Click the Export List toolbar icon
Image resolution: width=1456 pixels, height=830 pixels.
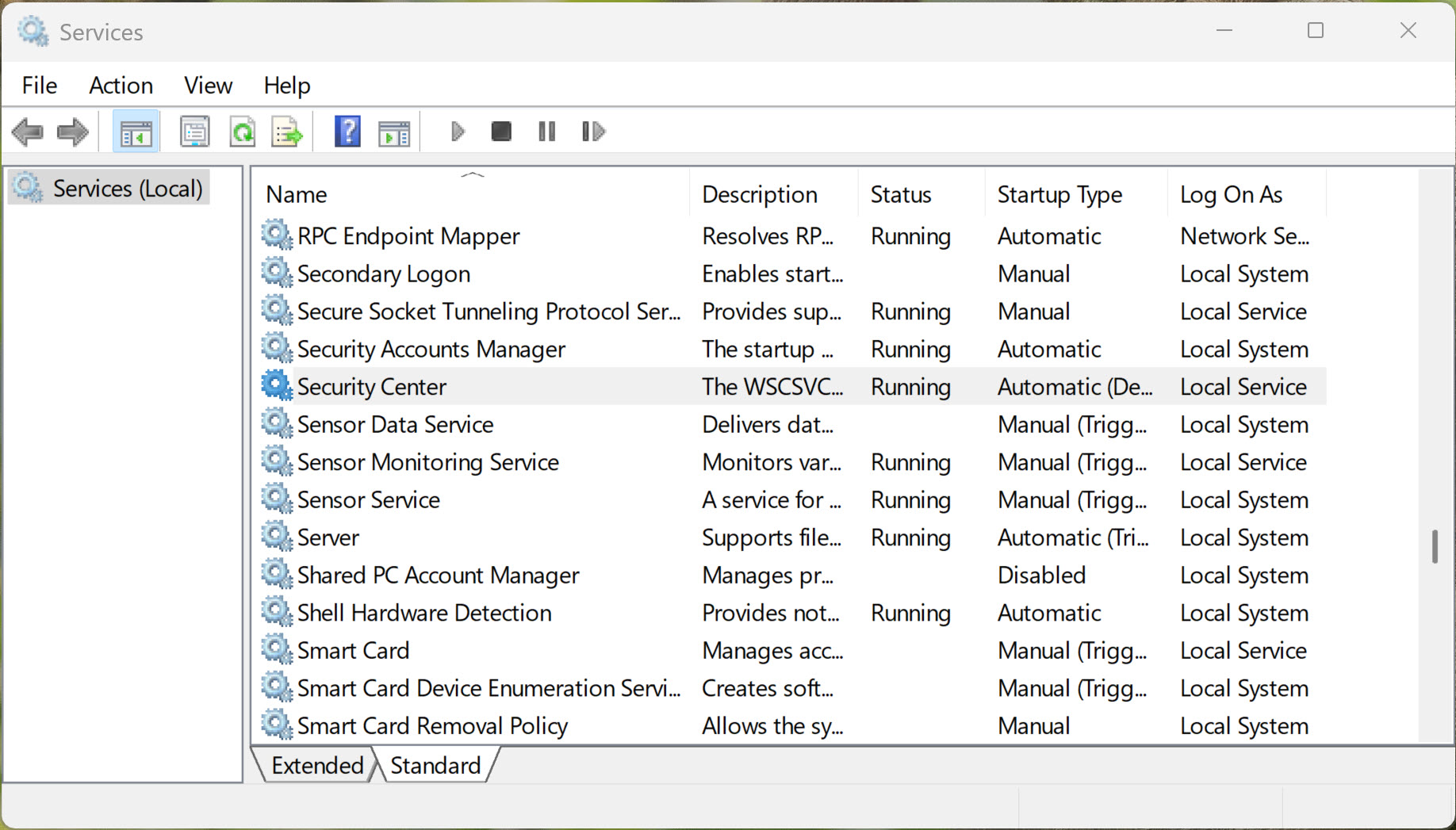[286, 132]
